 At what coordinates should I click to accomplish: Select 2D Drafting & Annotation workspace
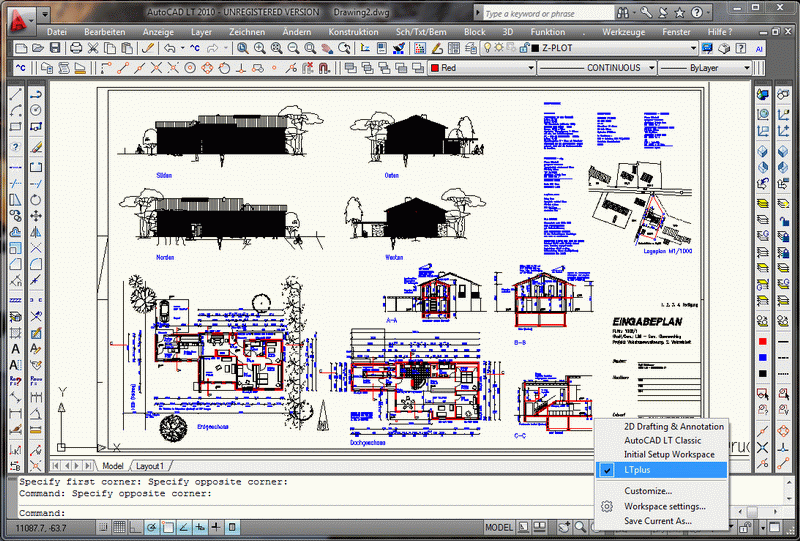point(662,426)
